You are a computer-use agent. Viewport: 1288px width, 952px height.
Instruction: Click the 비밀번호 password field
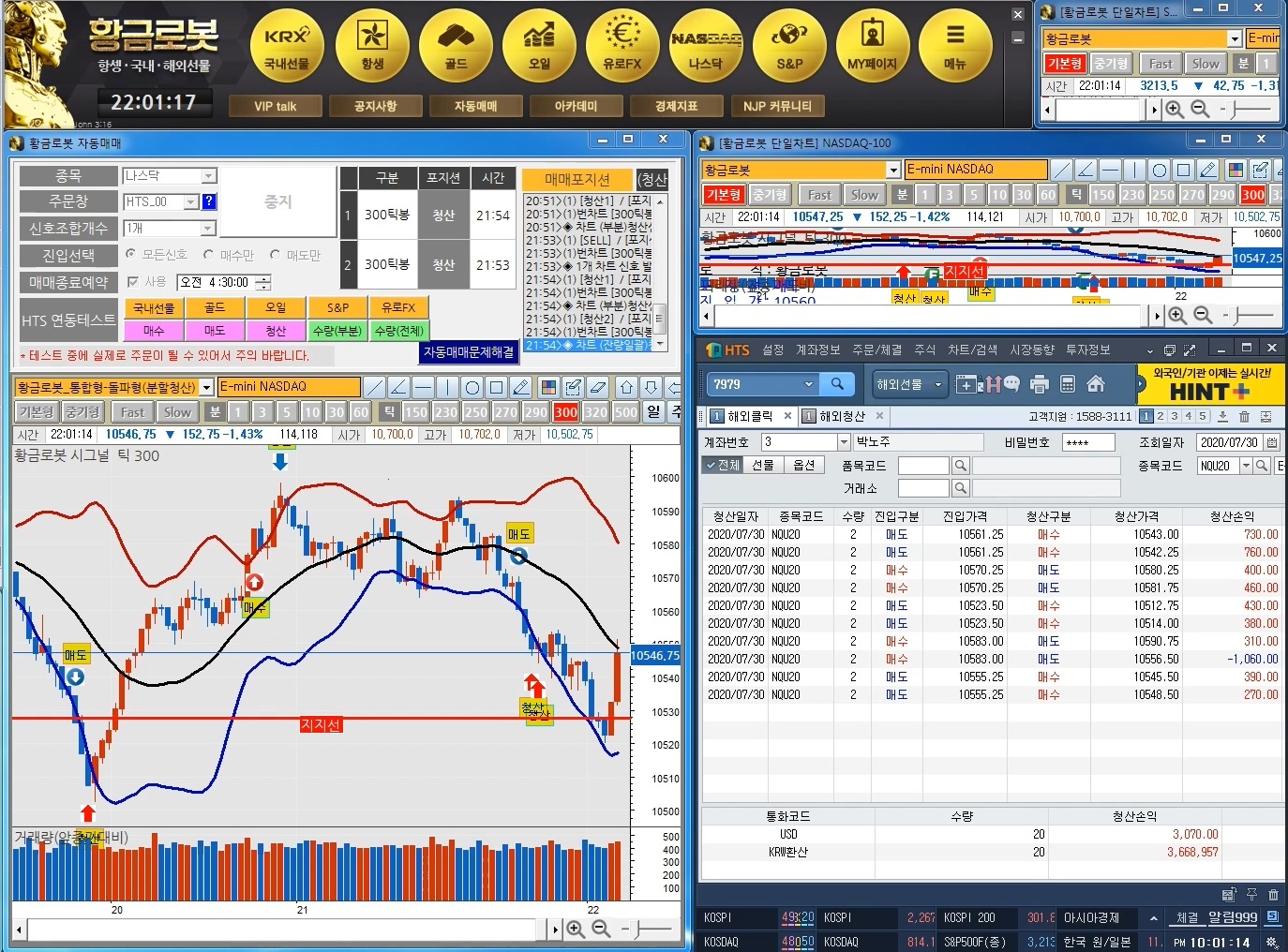(1088, 442)
